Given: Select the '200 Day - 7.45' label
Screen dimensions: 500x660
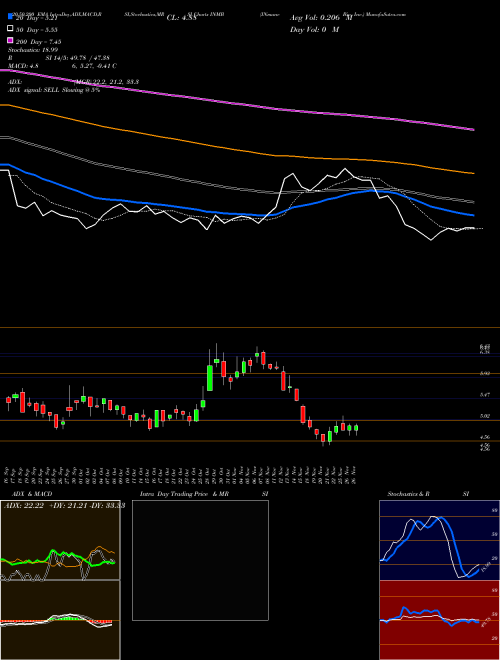Looking at the screenshot, I should [38, 42].
